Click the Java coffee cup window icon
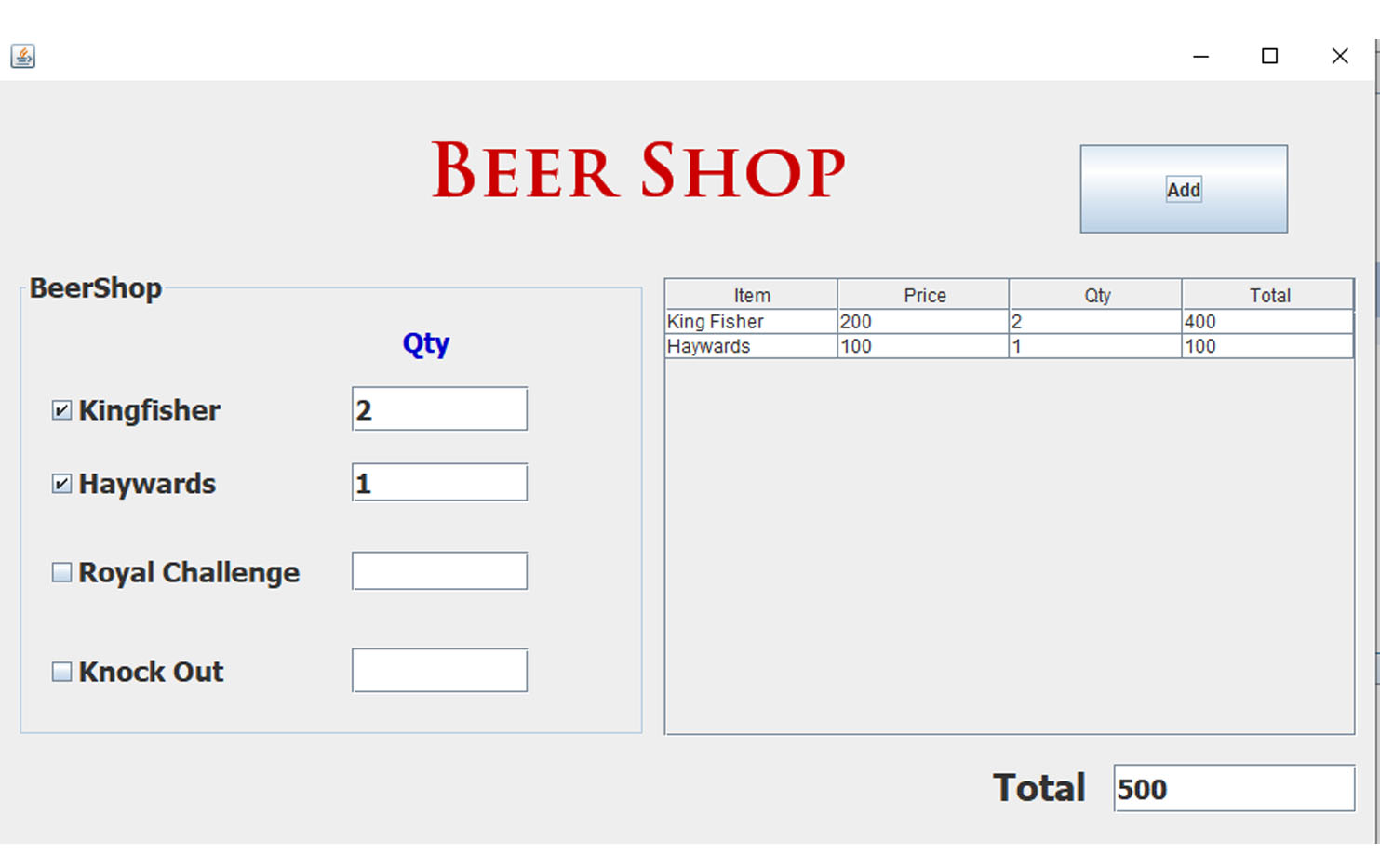The image size is (1380, 868). pyautogui.click(x=22, y=56)
